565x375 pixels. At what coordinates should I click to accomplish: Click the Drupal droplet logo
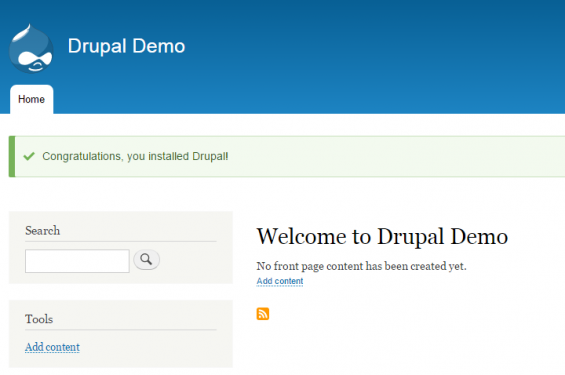pos(31,48)
